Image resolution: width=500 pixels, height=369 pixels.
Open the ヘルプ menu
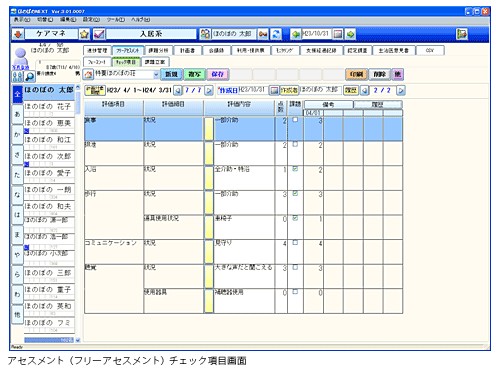coord(140,20)
